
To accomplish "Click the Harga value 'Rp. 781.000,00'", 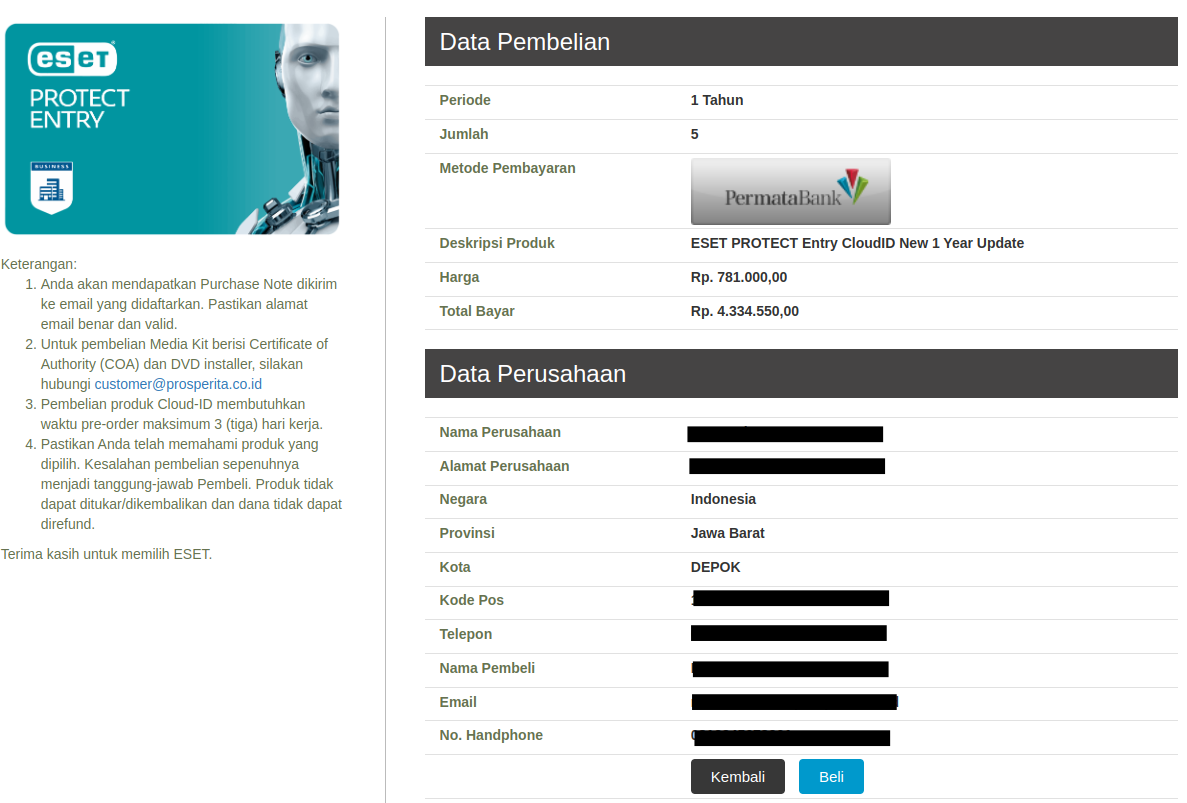I will [739, 277].
